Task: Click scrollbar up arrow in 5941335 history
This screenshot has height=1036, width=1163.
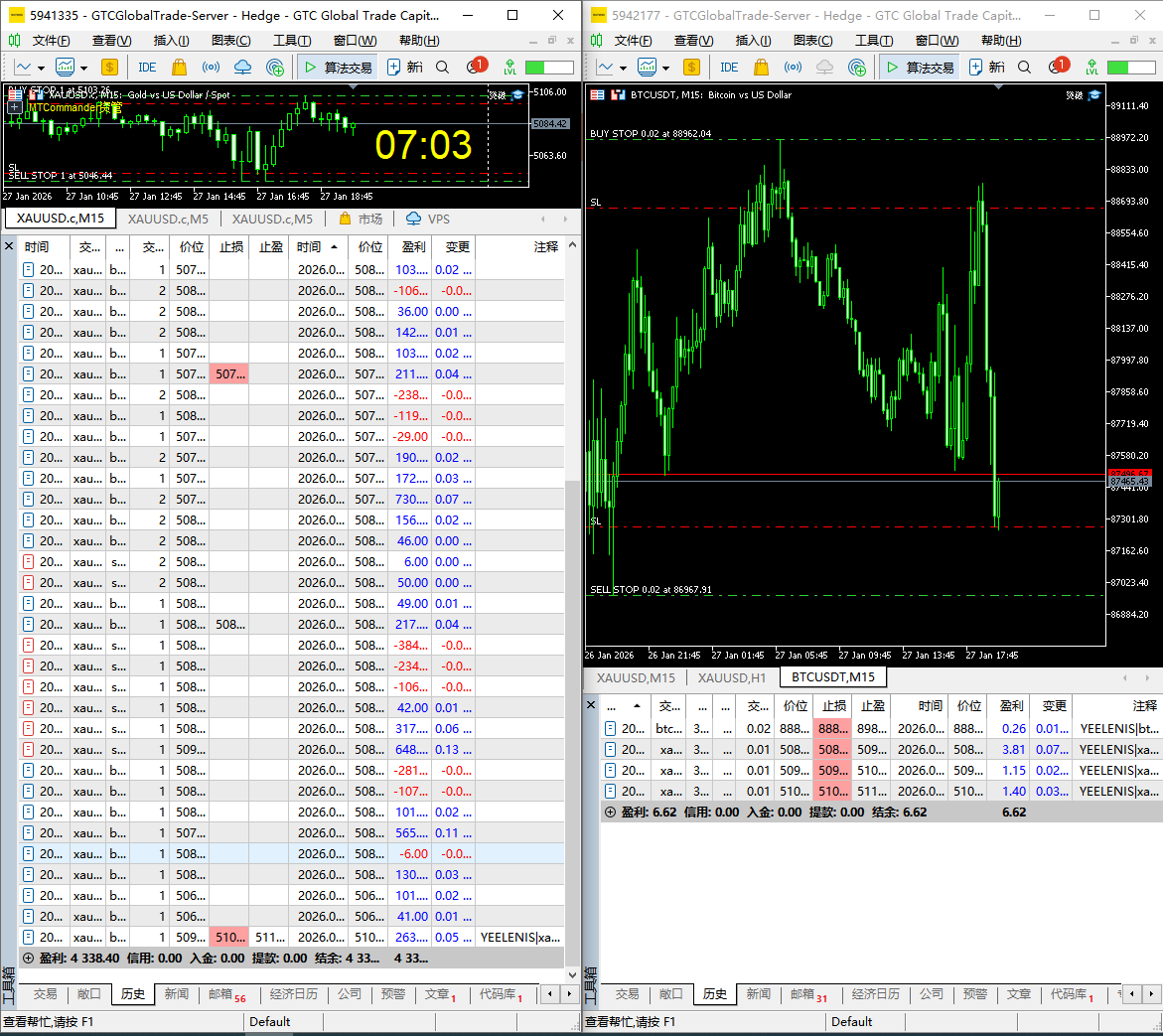Action: coord(572,244)
